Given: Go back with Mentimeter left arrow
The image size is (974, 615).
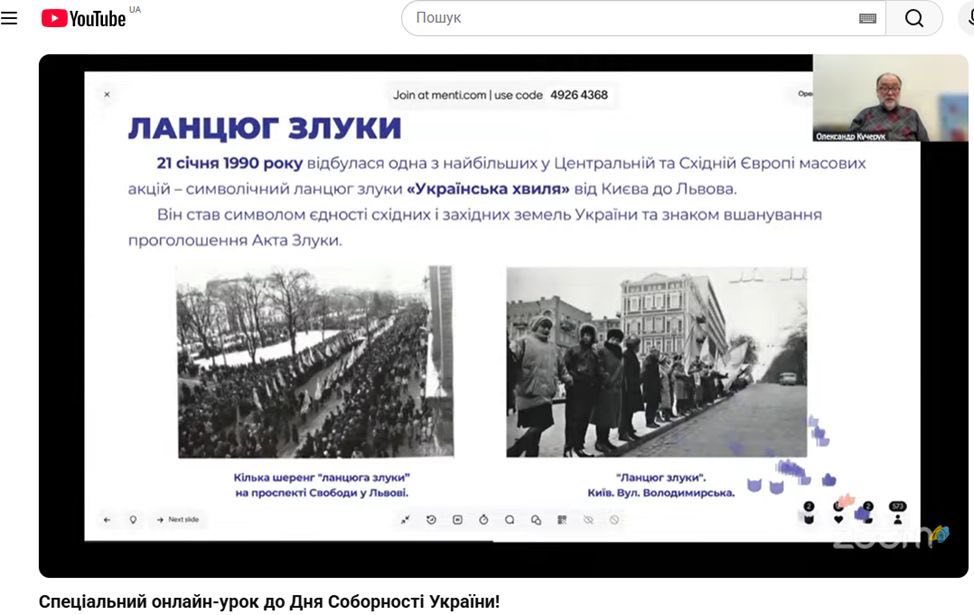Looking at the screenshot, I should (107, 519).
